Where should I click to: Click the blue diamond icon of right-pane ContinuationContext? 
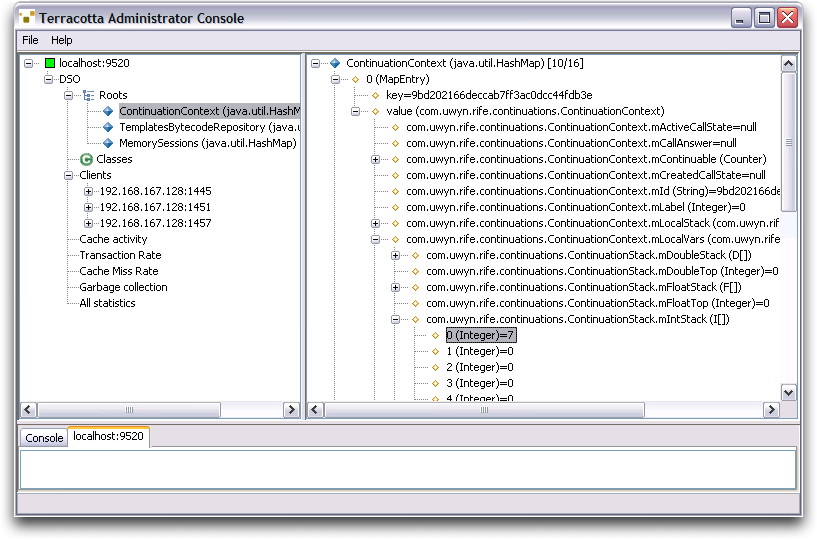click(335, 63)
